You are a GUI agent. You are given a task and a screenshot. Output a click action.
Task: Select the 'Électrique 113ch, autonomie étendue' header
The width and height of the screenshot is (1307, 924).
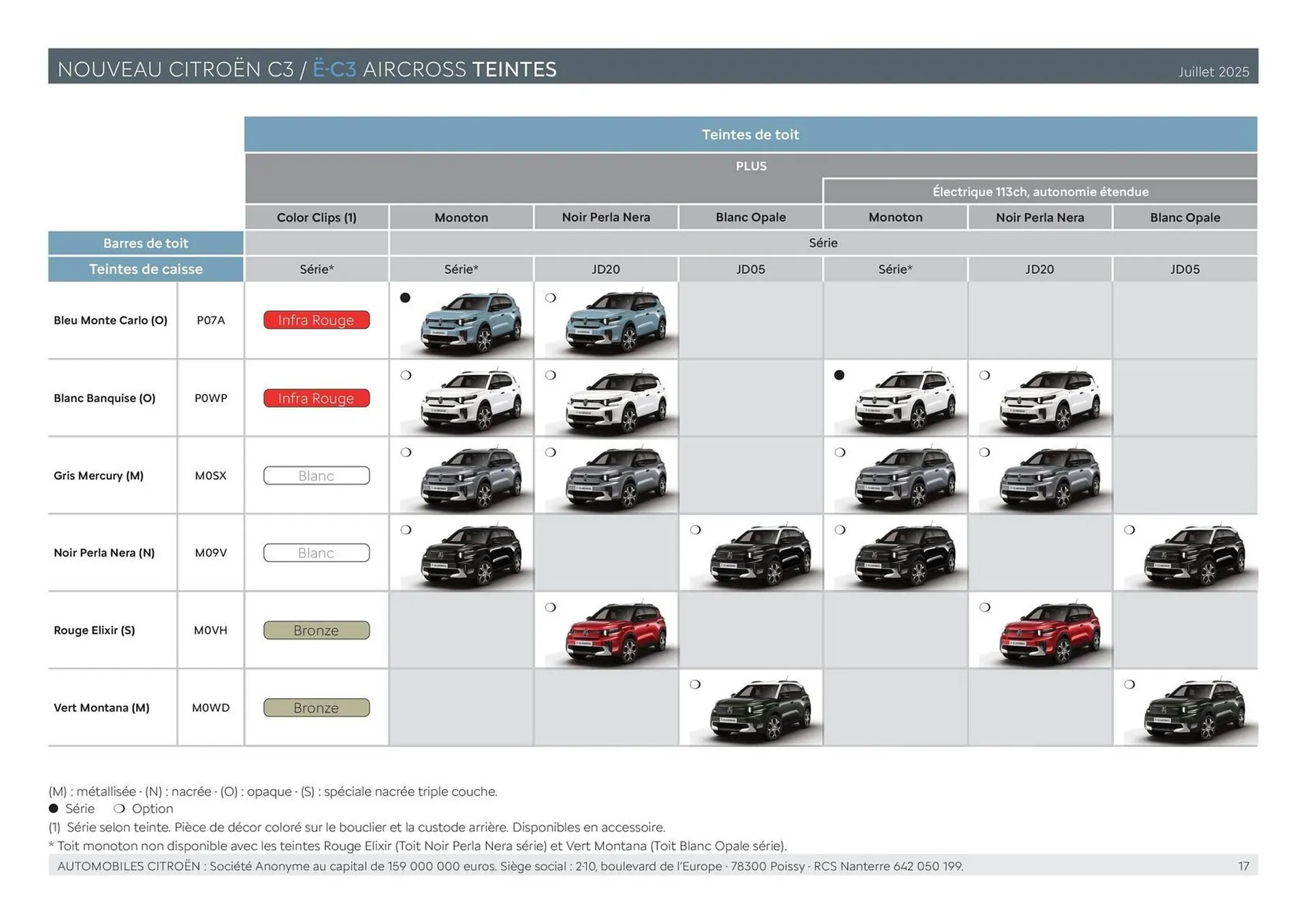pos(1040,191)
